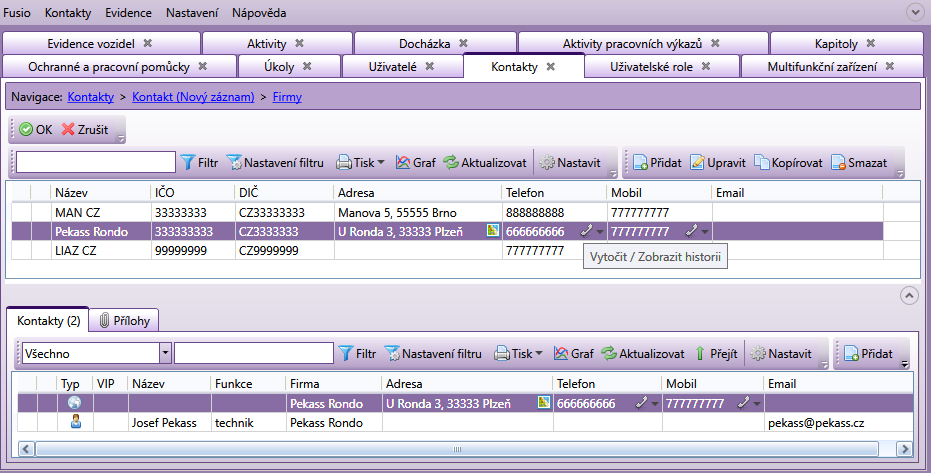Switch to the Přílohy tab
931x473 pixels.
click(x=124, y=320)
